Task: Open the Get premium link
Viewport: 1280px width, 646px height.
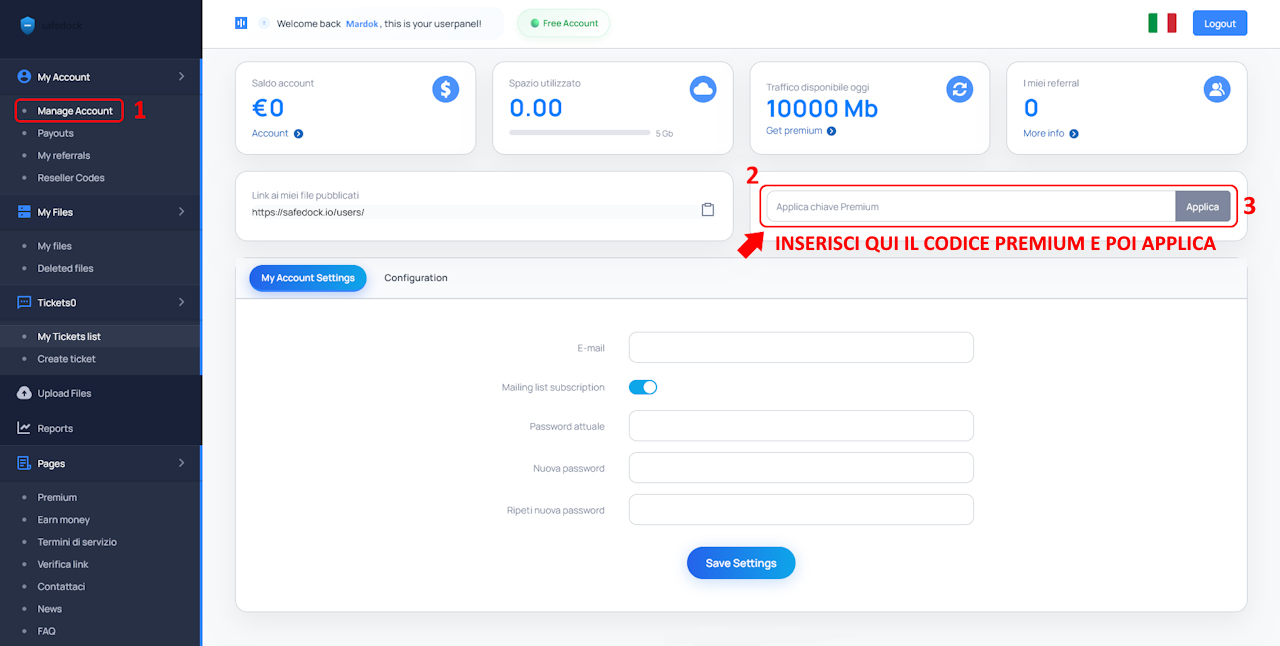Action: coord(794,131)
